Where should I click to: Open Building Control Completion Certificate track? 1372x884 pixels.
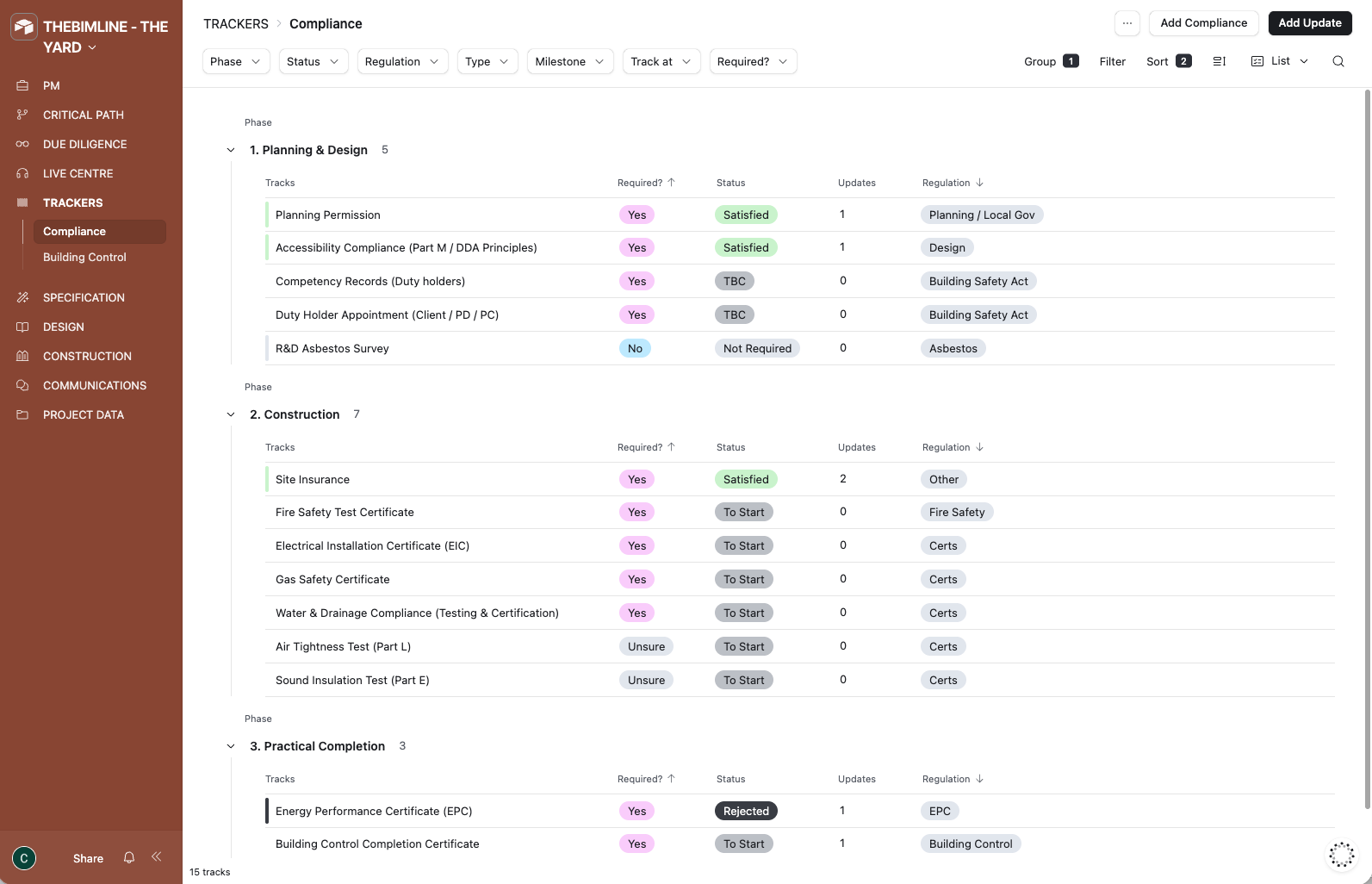tap(377, 844)
